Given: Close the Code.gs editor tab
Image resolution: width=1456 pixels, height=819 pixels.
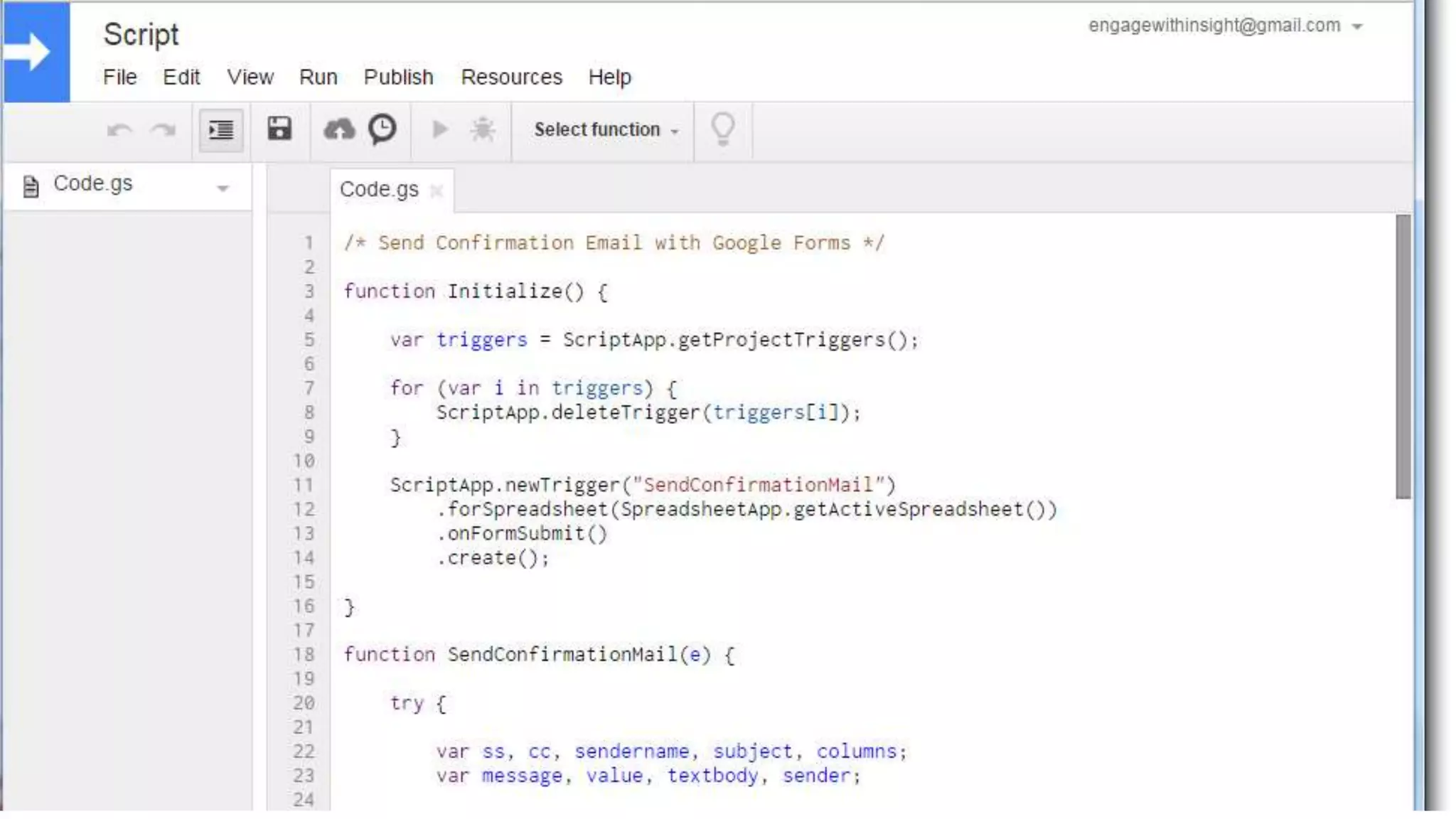Looking at the screenshot, I should coord(437,191).
